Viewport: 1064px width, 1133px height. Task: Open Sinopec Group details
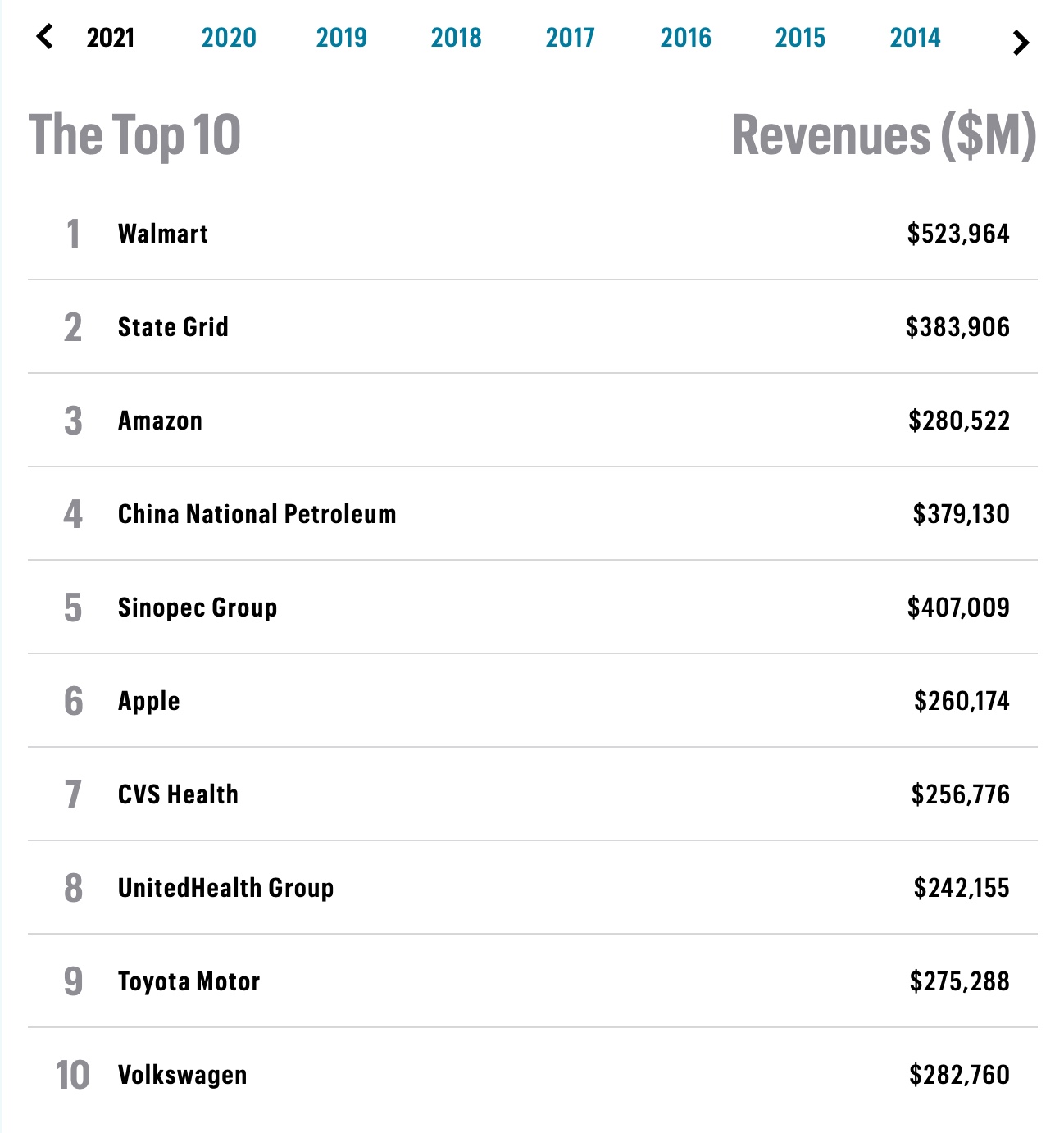pos(198,607)
